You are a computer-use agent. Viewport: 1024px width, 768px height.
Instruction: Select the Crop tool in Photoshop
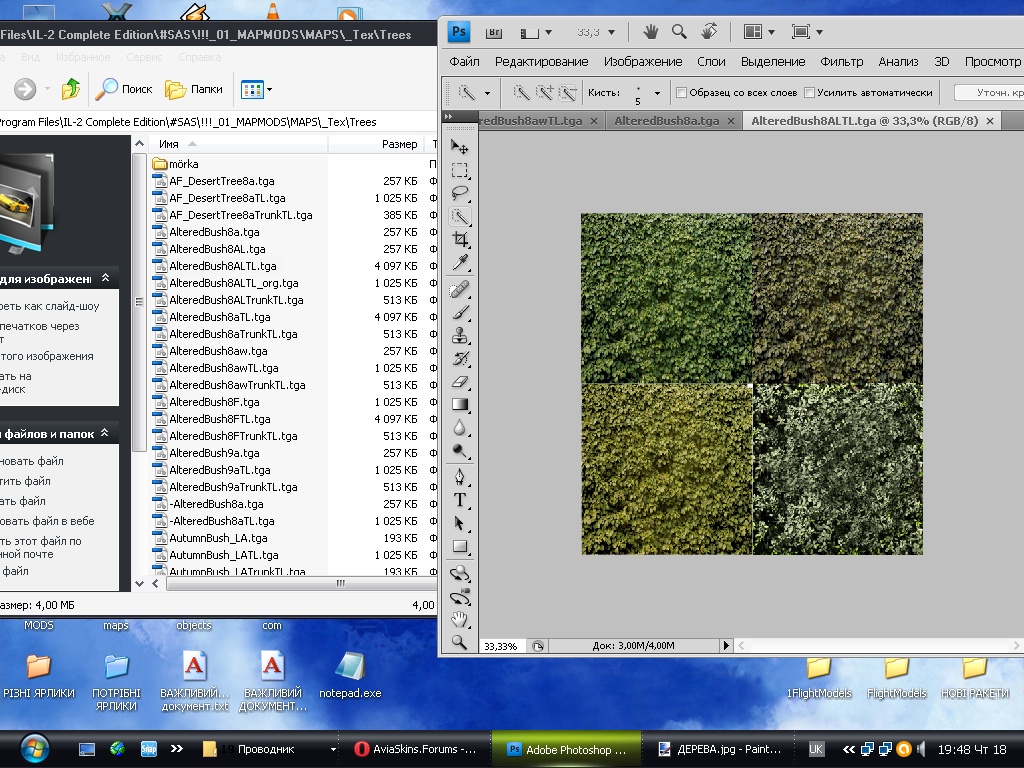point(460,239)
